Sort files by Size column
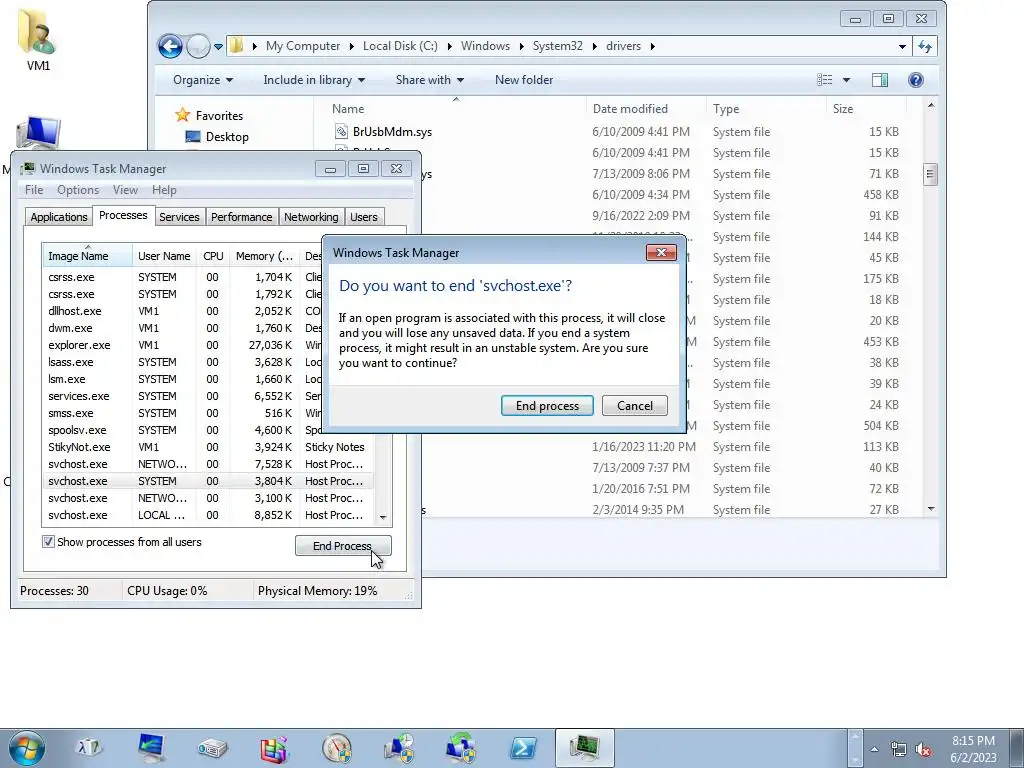The height and width of the screenshot is (768, 1024). click(x=866, y=108)
